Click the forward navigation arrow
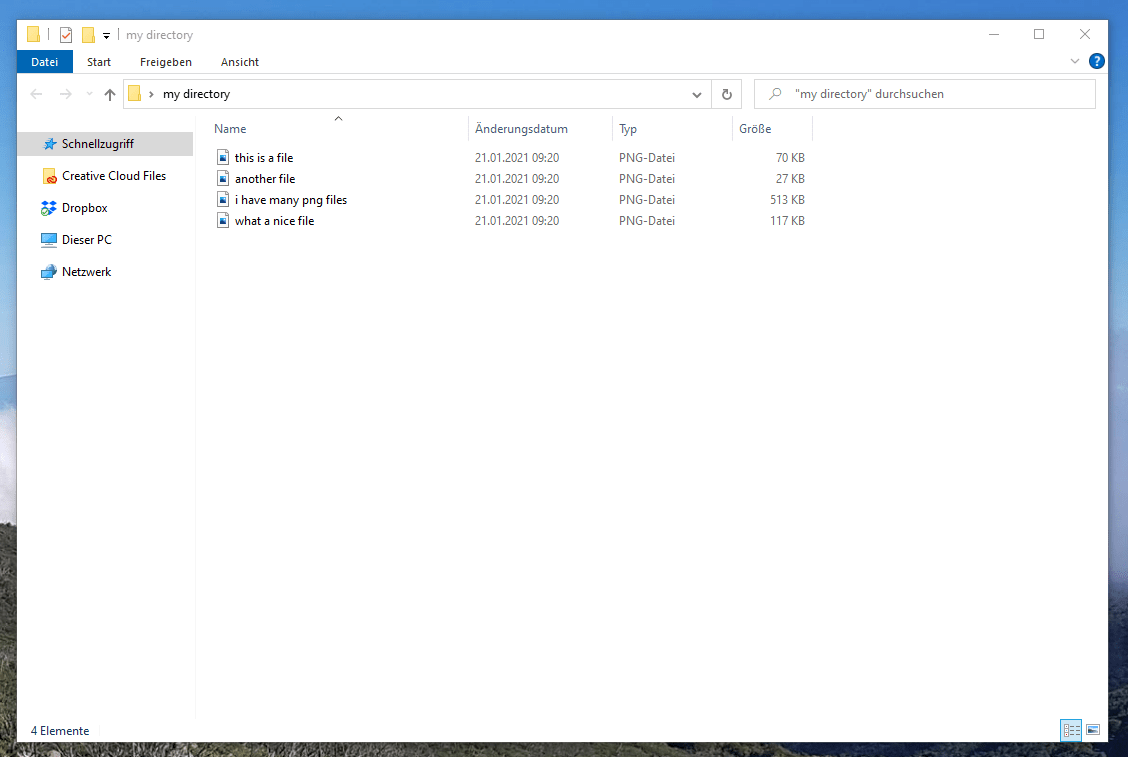The image size is (1128, 757). click(x=65, y=94)
